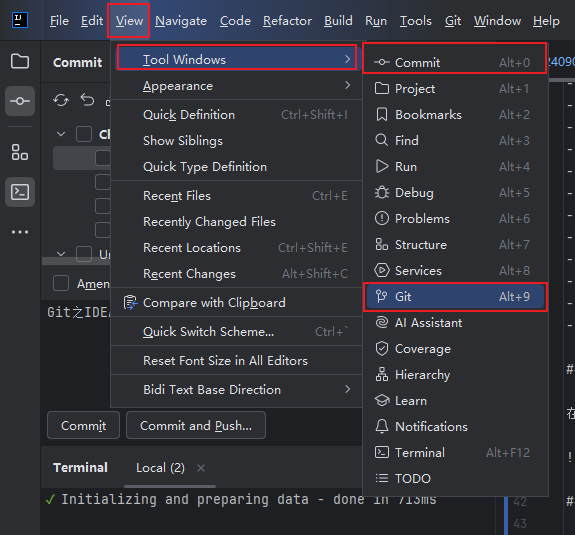Enable the Amend checkbox
Screen dimensions: 575x535
coord(61,283)
